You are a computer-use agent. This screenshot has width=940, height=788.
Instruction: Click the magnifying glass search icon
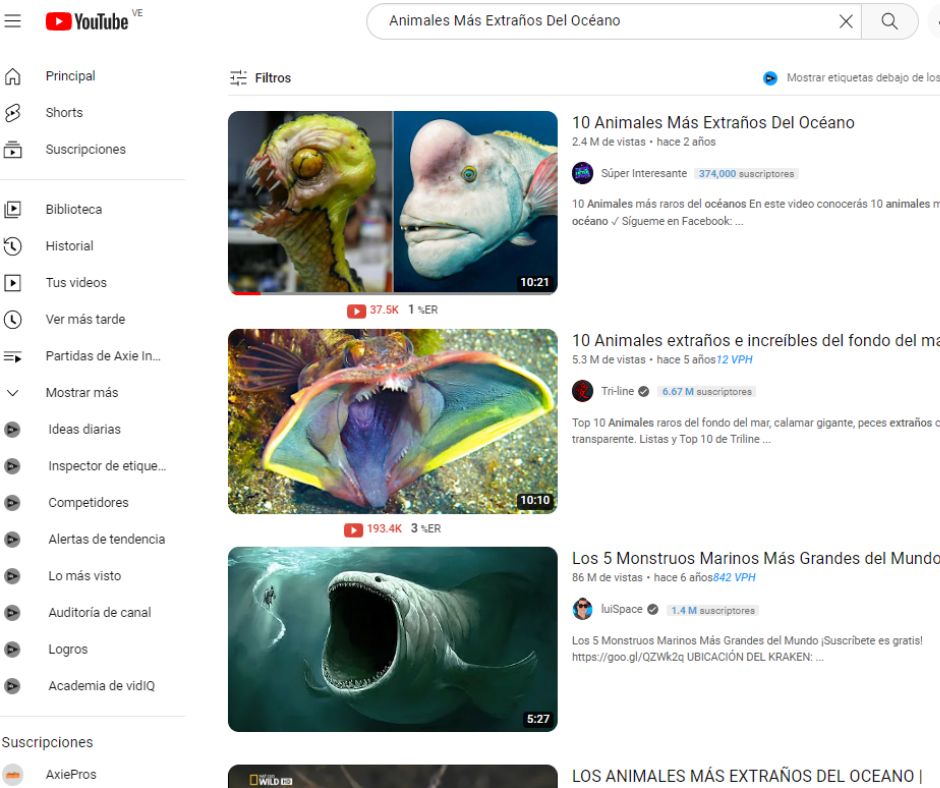888,21
